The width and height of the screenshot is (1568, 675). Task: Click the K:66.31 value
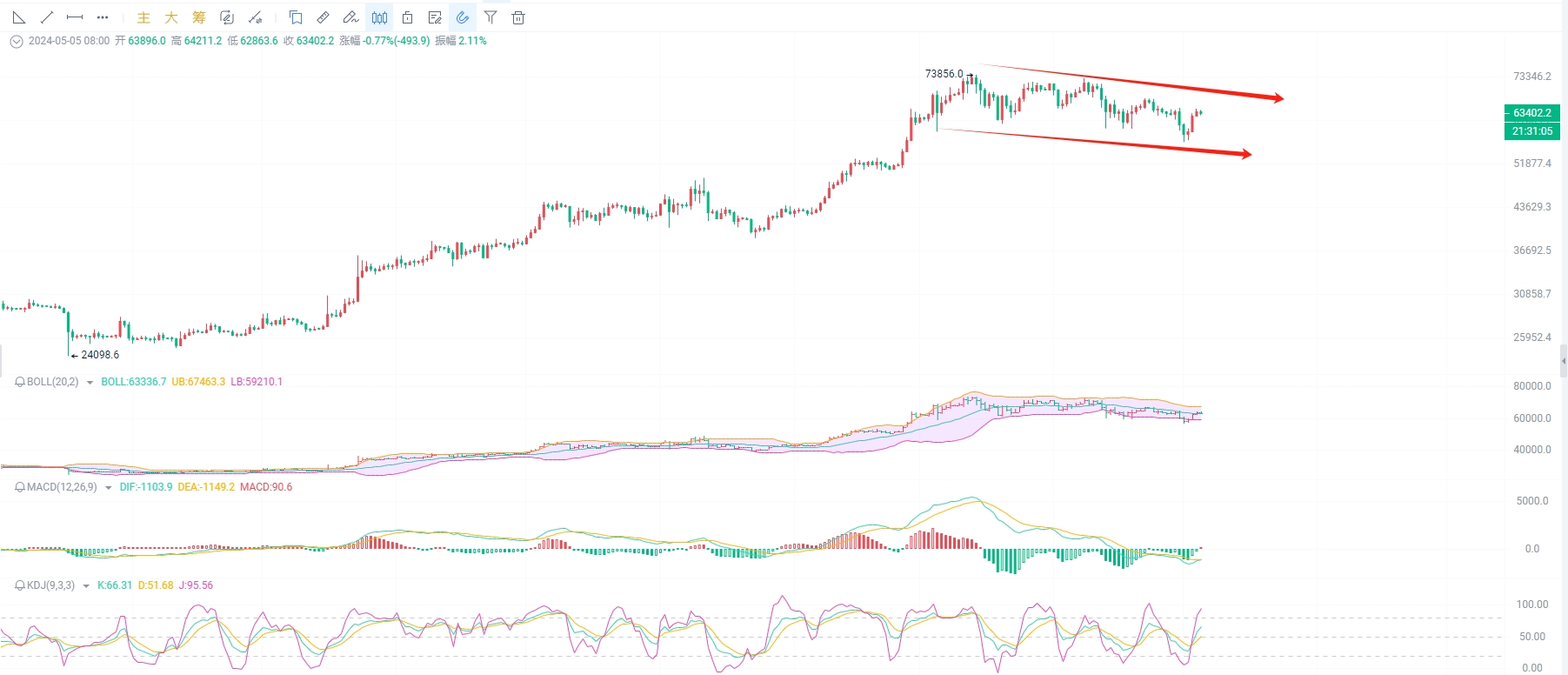click(x=115, y=585)
